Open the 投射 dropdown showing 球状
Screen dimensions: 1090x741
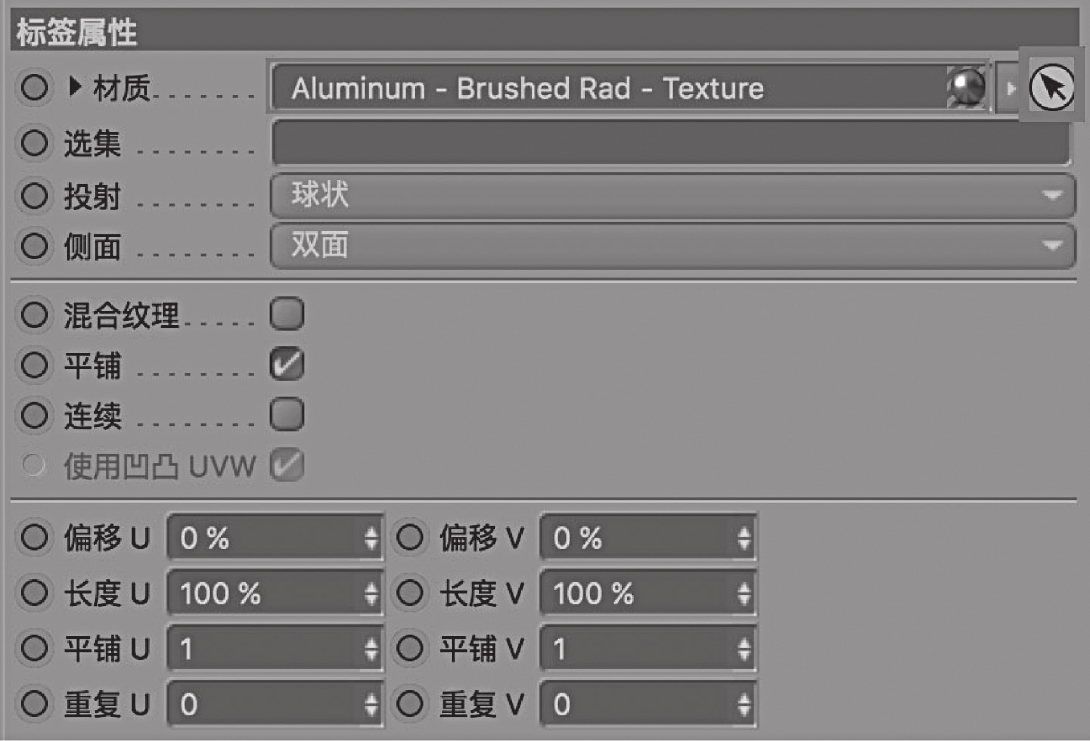point(672,195)
